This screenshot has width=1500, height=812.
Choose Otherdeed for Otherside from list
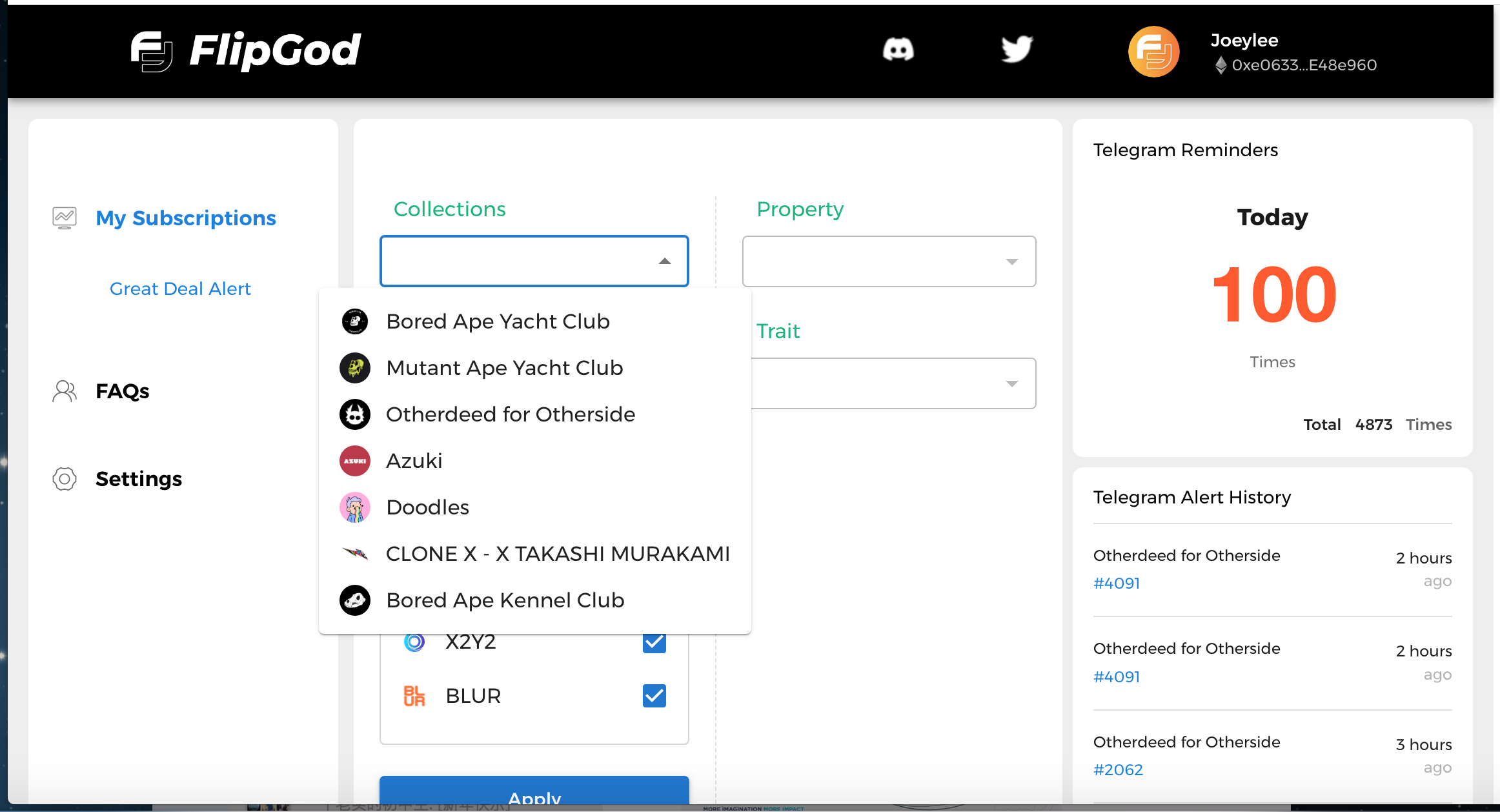click(x=535, y=414)
